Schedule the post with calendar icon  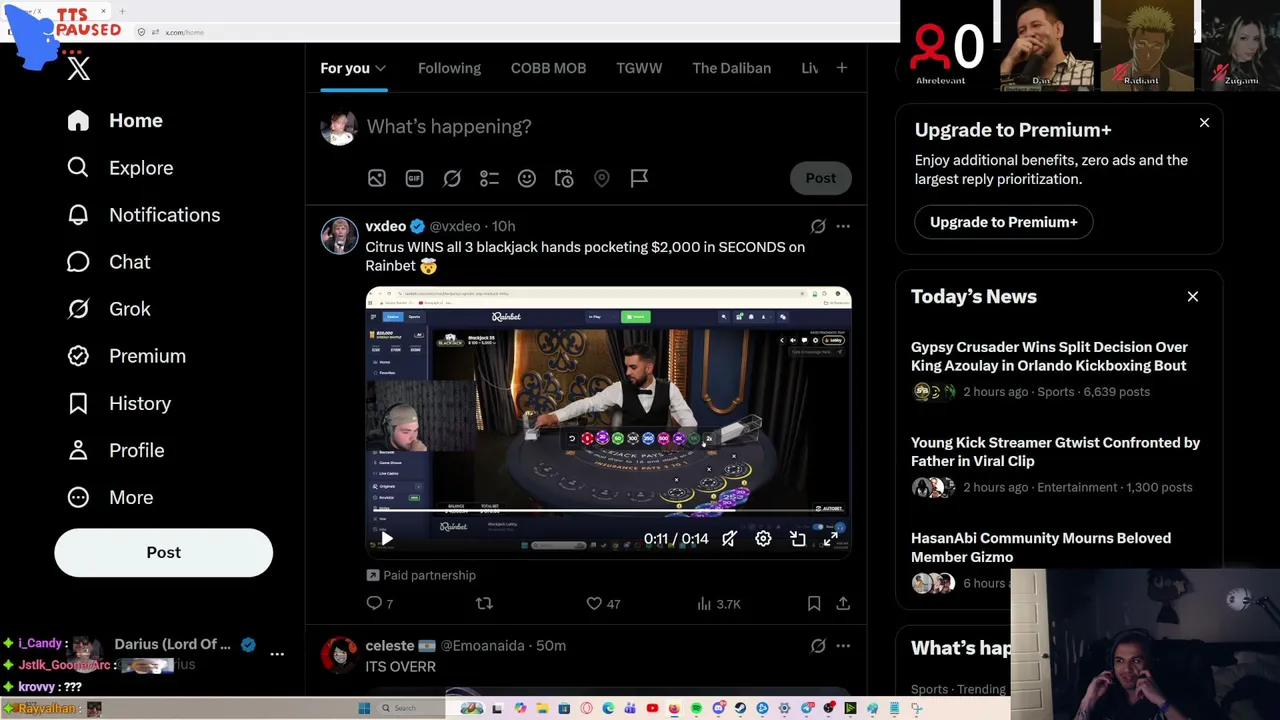[x=564, y=178]
